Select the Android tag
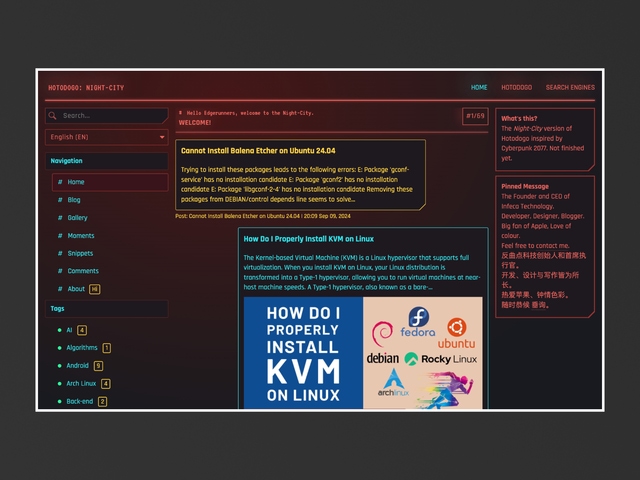Image resolution: width=640 pixels, height=480 pixels. tap(78, 366)
